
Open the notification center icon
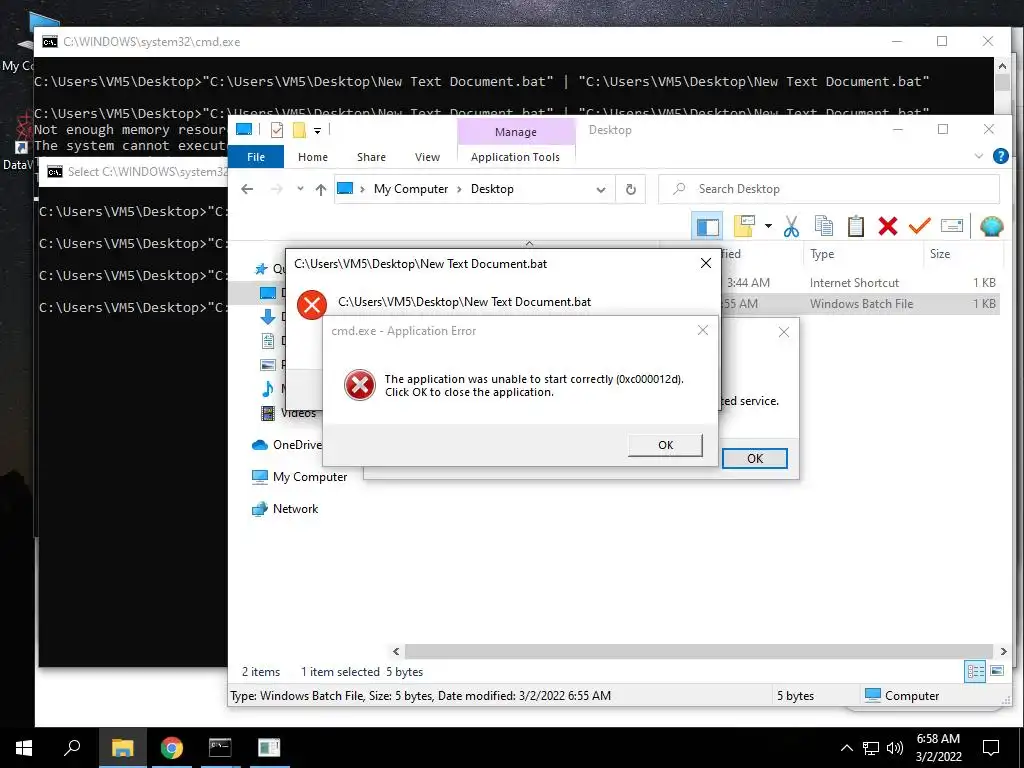(991, 748)
